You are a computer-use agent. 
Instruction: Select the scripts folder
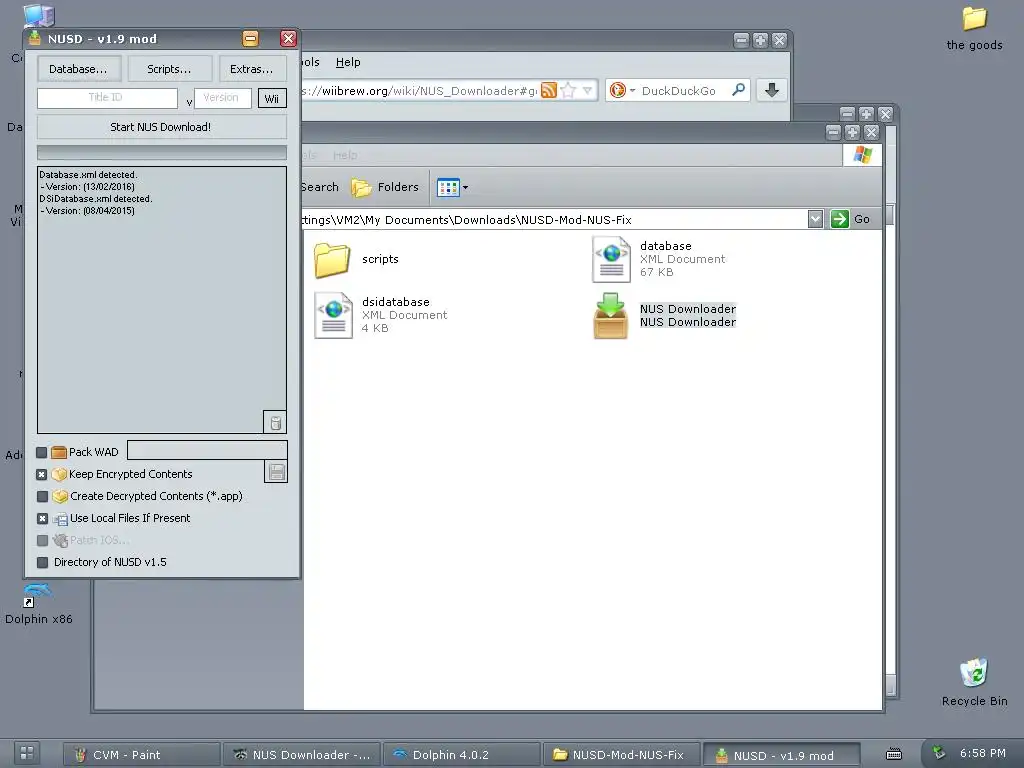(x=357, y=259)
